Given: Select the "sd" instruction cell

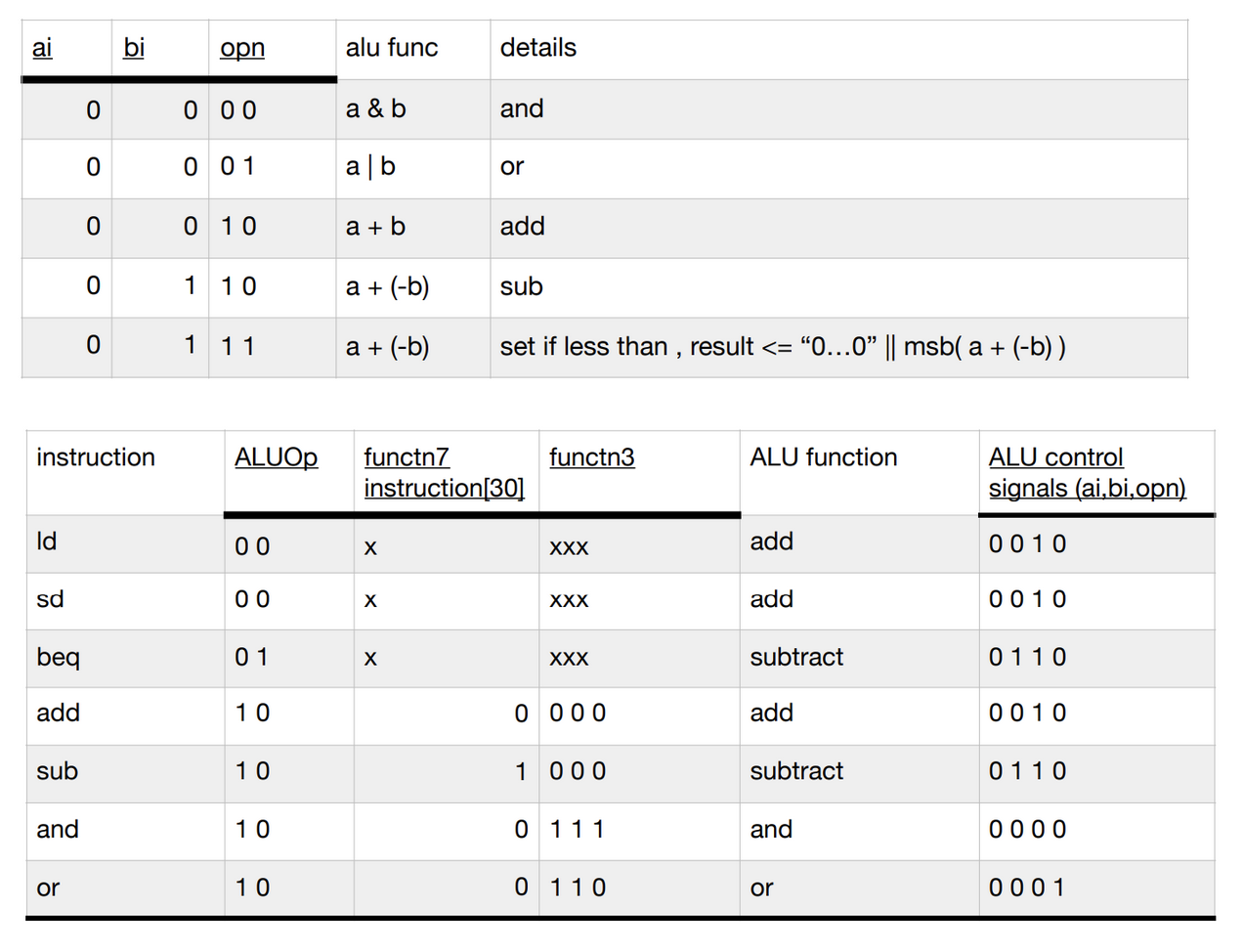Looking at the screenshot, I should [50, 599].
